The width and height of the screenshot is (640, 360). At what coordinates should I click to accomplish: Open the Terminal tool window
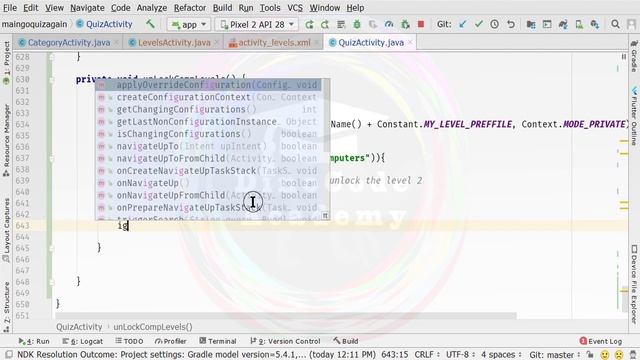pos(218,341)
